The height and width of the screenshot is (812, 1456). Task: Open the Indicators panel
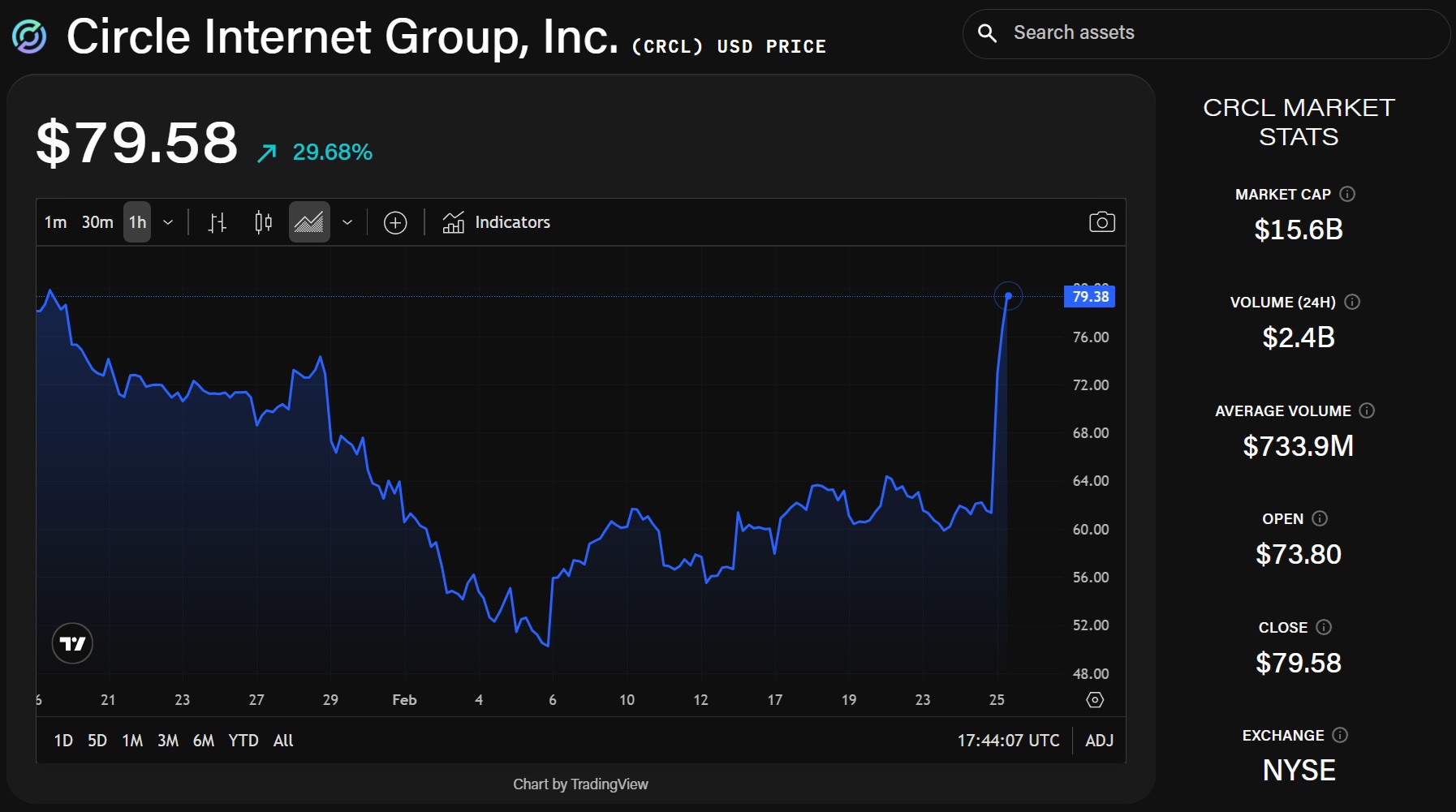tap(496, 221)
